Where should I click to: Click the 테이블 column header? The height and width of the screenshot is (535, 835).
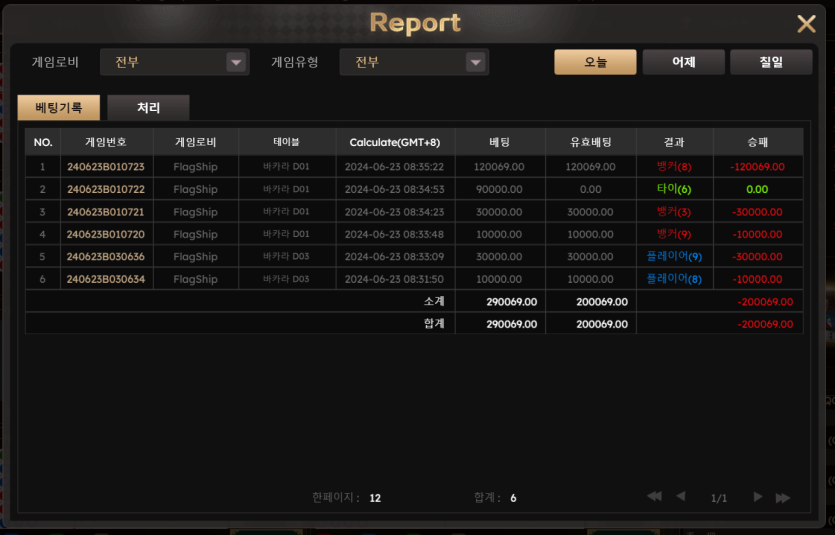pyautogui.click(x=286, y=142)
